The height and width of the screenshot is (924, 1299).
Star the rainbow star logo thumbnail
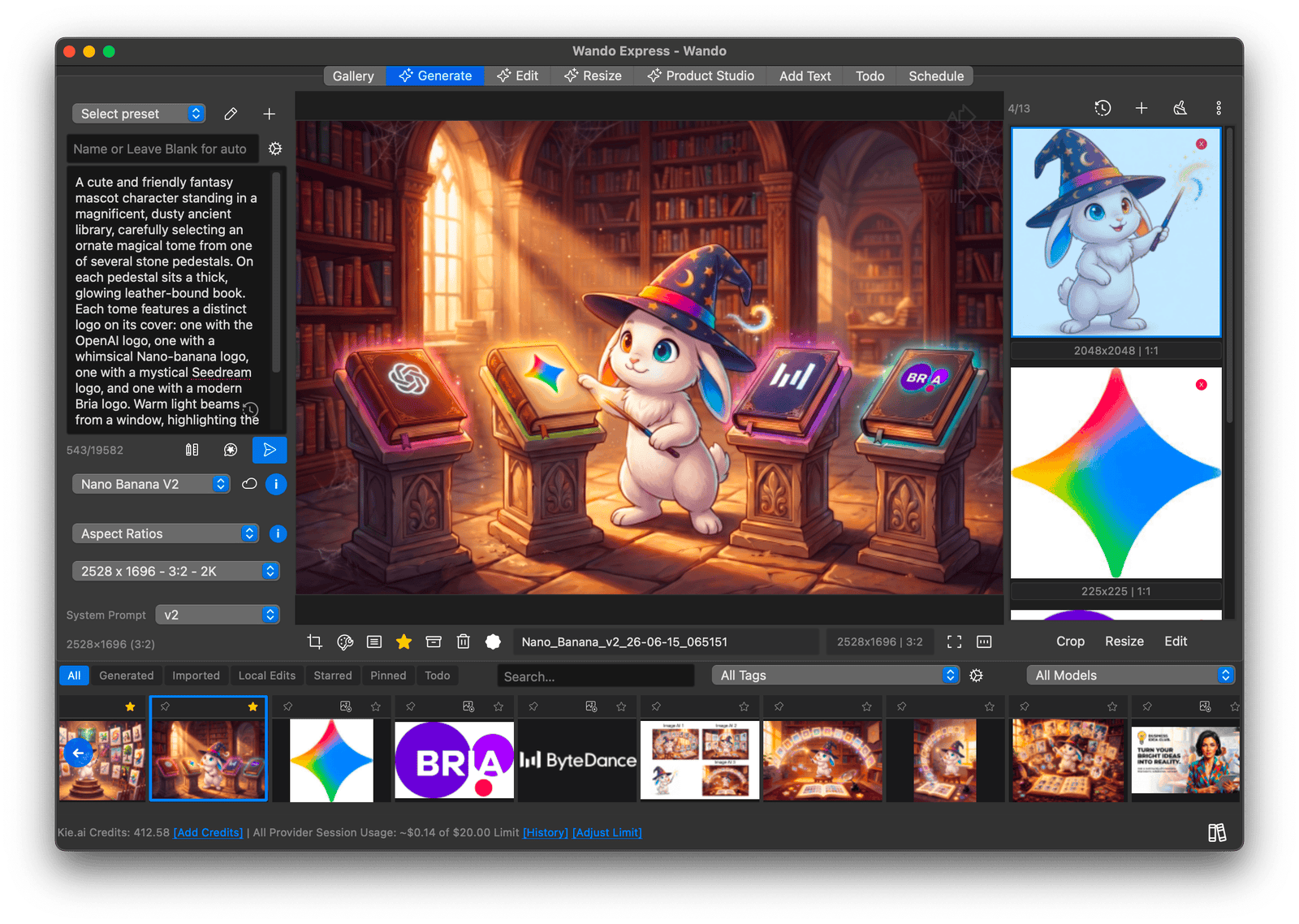[376, 706]
